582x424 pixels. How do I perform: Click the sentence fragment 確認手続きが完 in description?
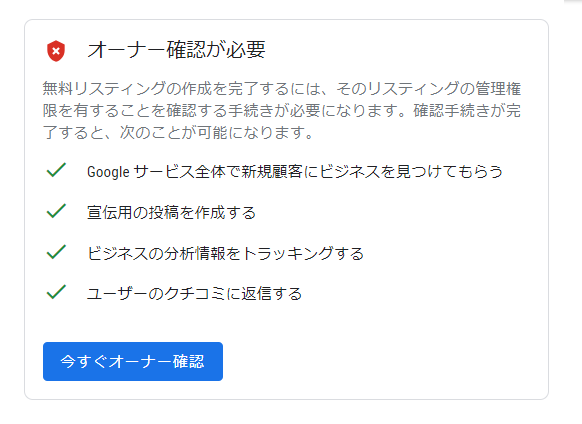coord(467,111)
